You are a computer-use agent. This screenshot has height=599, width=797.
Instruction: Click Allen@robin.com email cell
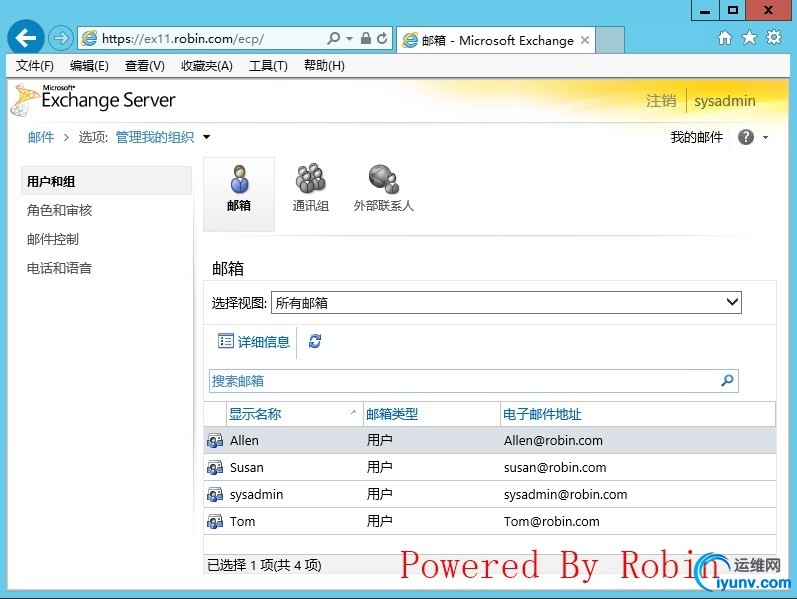pyautogui.click(x=553, y=440)
